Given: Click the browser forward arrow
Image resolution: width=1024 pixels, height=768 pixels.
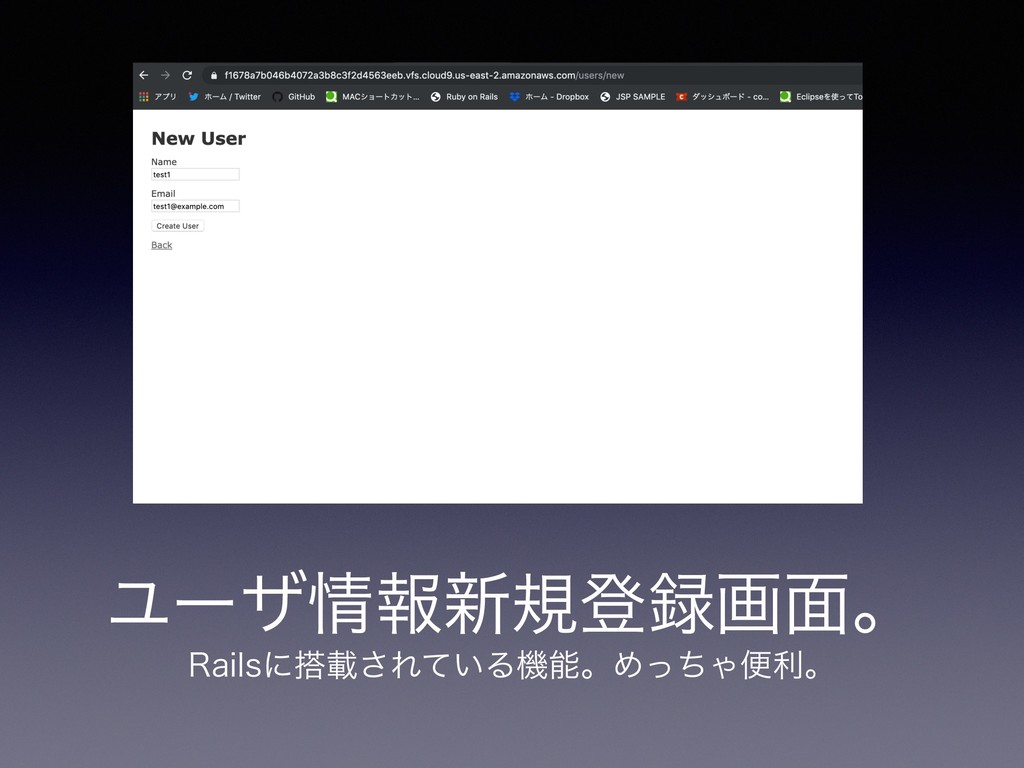Looking at the screenshot, I should point(165,75).
